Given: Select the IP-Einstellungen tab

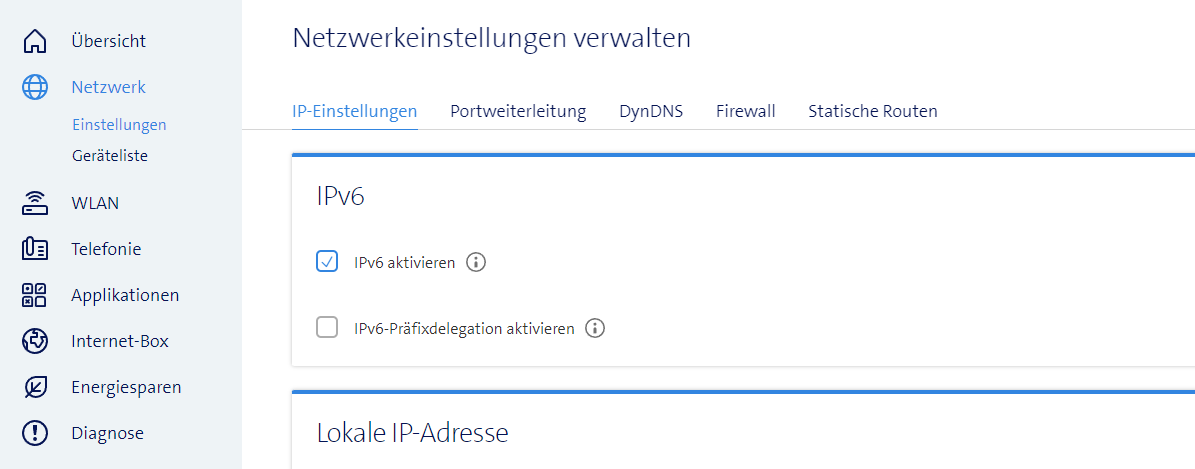Looking at the screenshot, I should [x=355, y=111].
